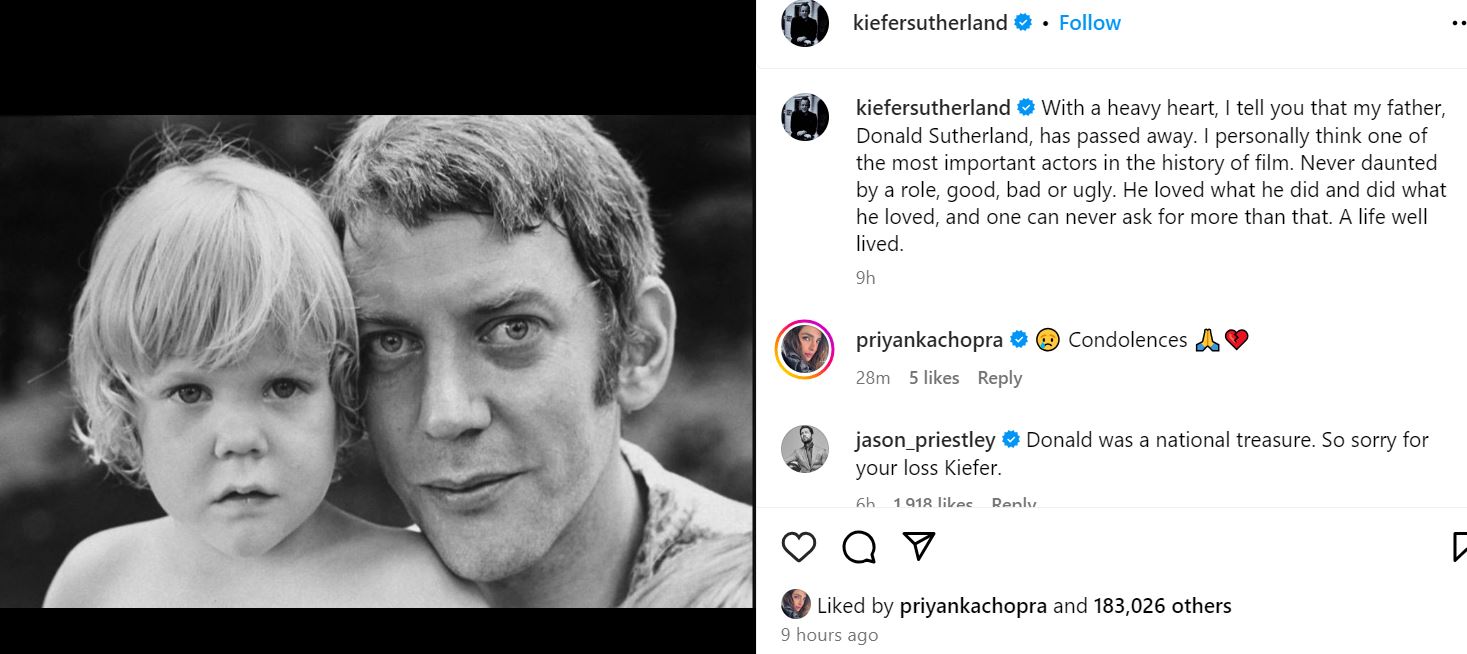
Task: Click kiefersutherland avatar beside the caption
Action: coord(805,117)
